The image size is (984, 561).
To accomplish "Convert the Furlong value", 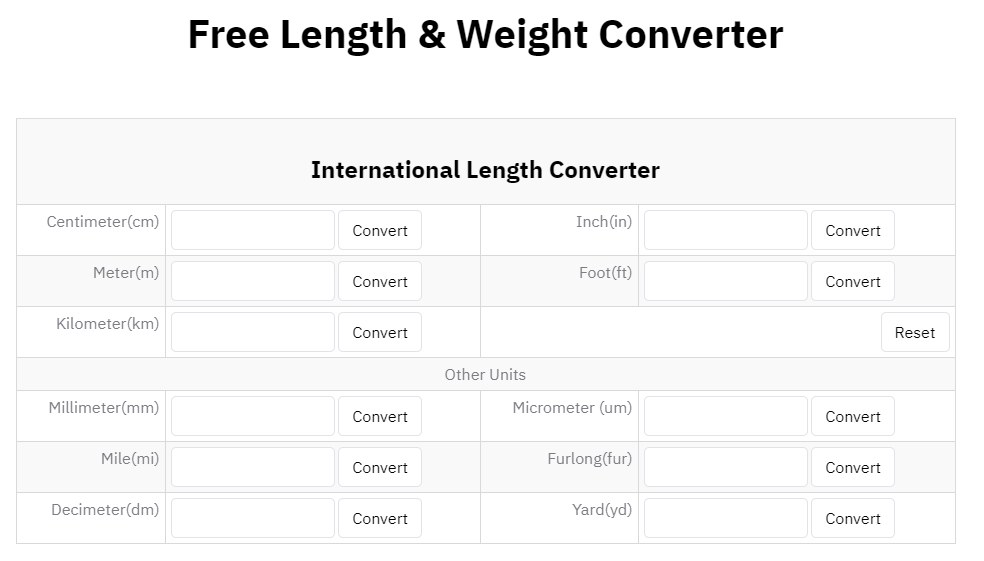I will click(852, 467).
